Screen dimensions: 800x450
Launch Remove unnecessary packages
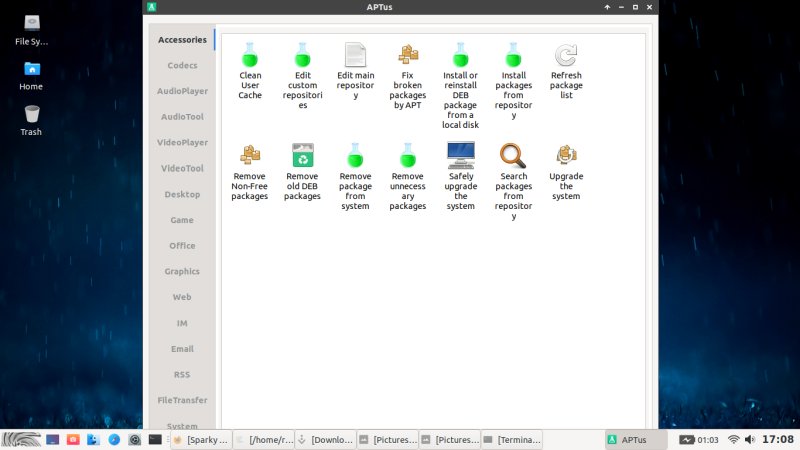coord(407,177)
